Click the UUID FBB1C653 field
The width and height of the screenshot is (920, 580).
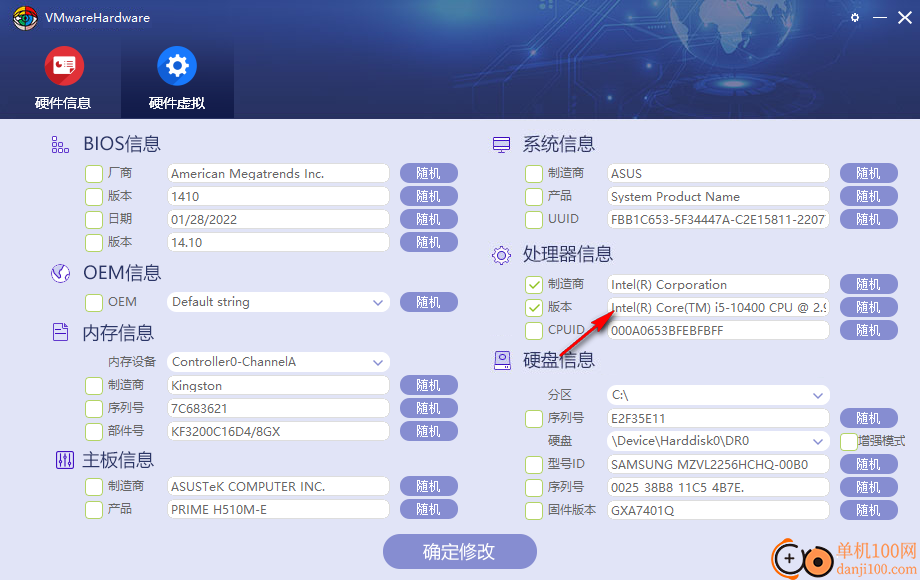click(718, 219)
